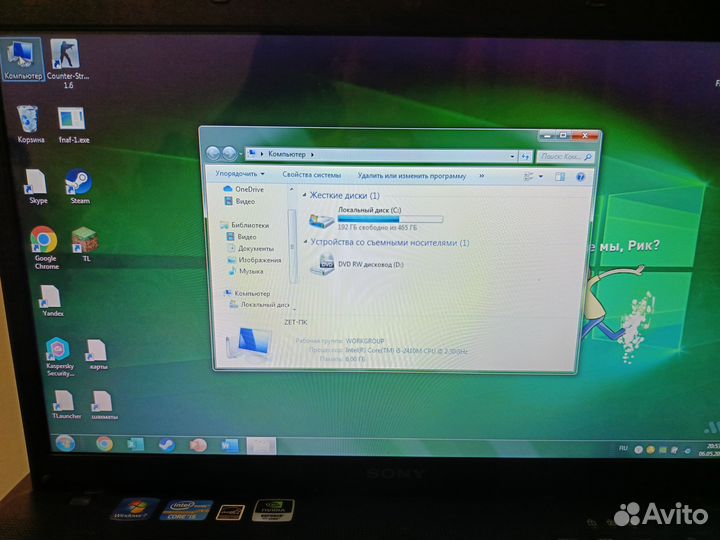The width and height of the screenshot is (720, 540).
Task: Open Chrome from the taskbar
Action: tap(104, 443)
